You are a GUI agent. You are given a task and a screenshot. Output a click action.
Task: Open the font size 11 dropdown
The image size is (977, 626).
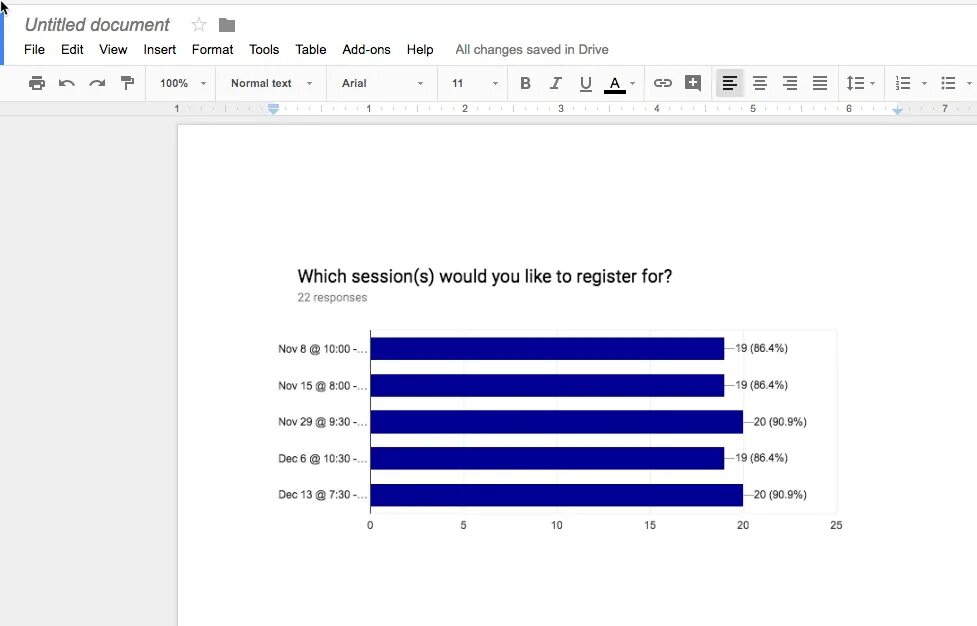coord(475,83)
